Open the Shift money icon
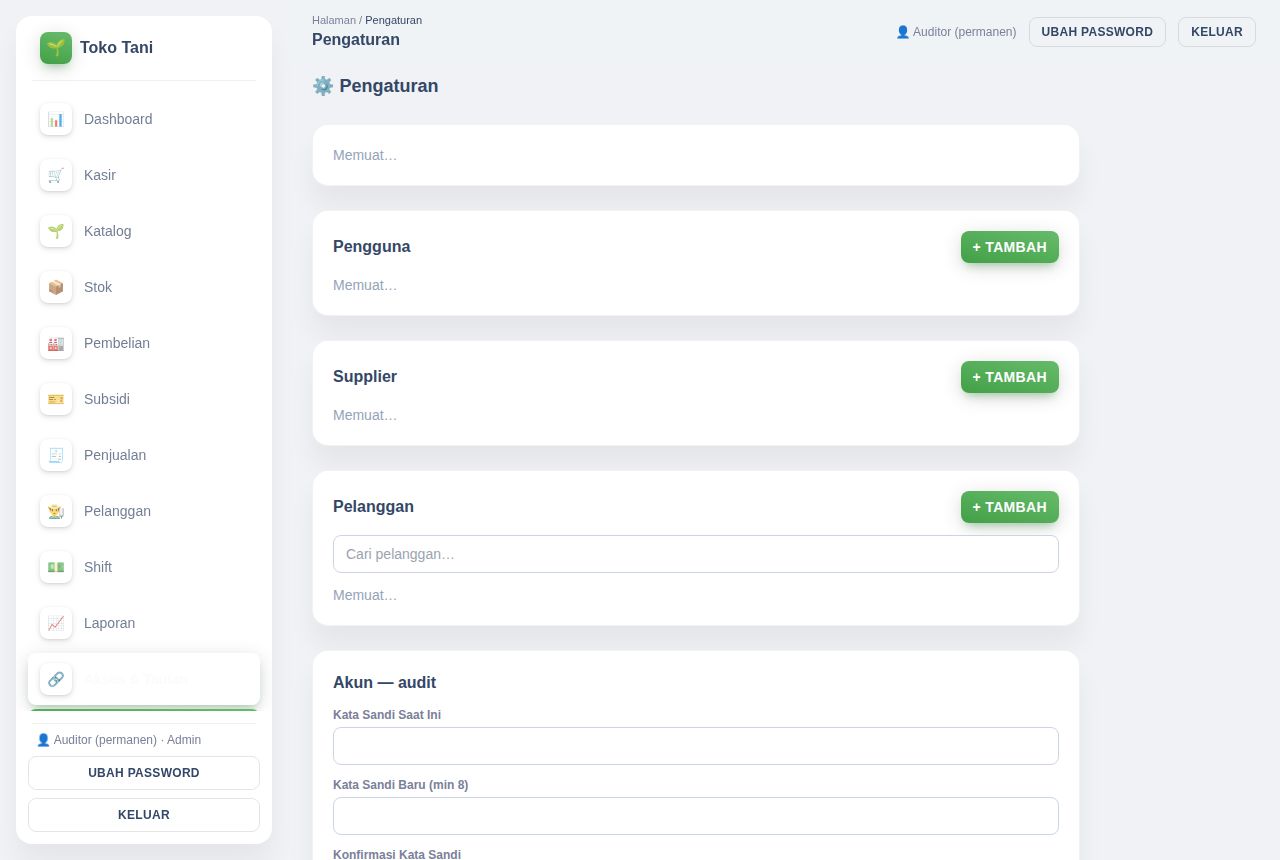 pos(56,567)
